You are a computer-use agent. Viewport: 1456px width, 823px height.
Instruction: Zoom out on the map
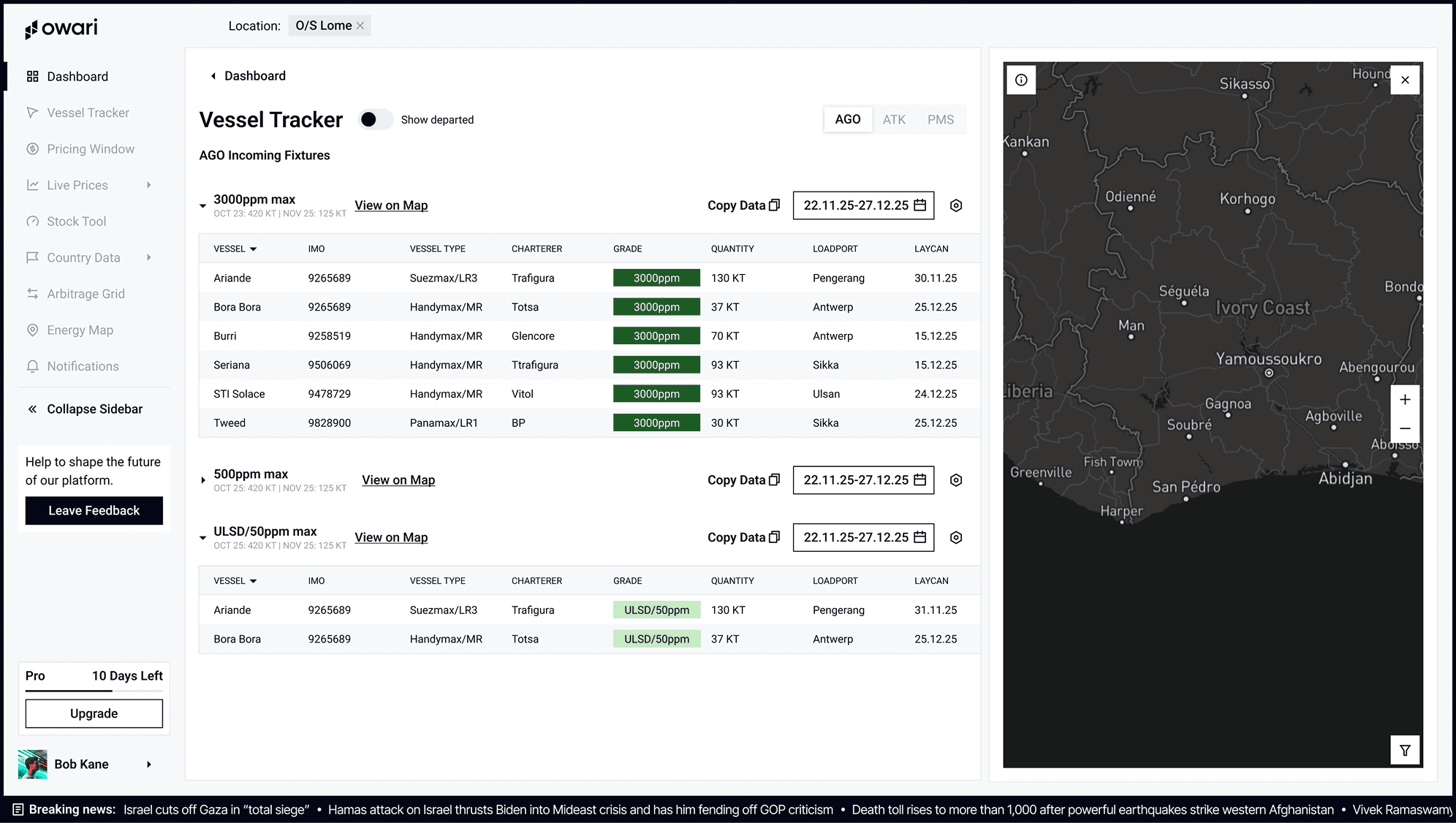tap(1404, 429)
